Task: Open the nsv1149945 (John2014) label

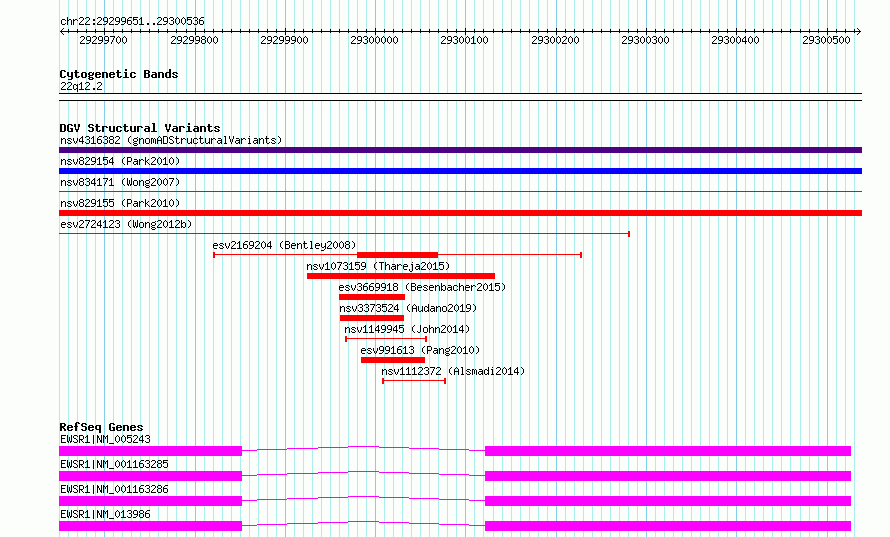Action: tap(407, 329)
